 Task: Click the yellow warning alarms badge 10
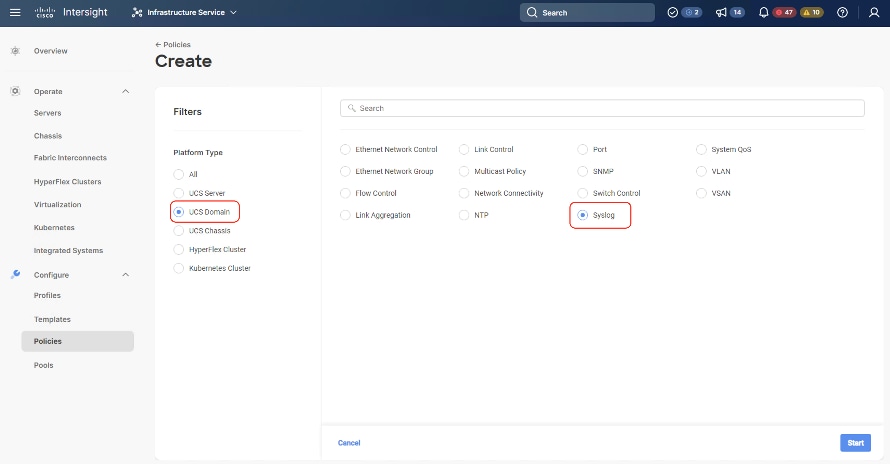point(812,12)
